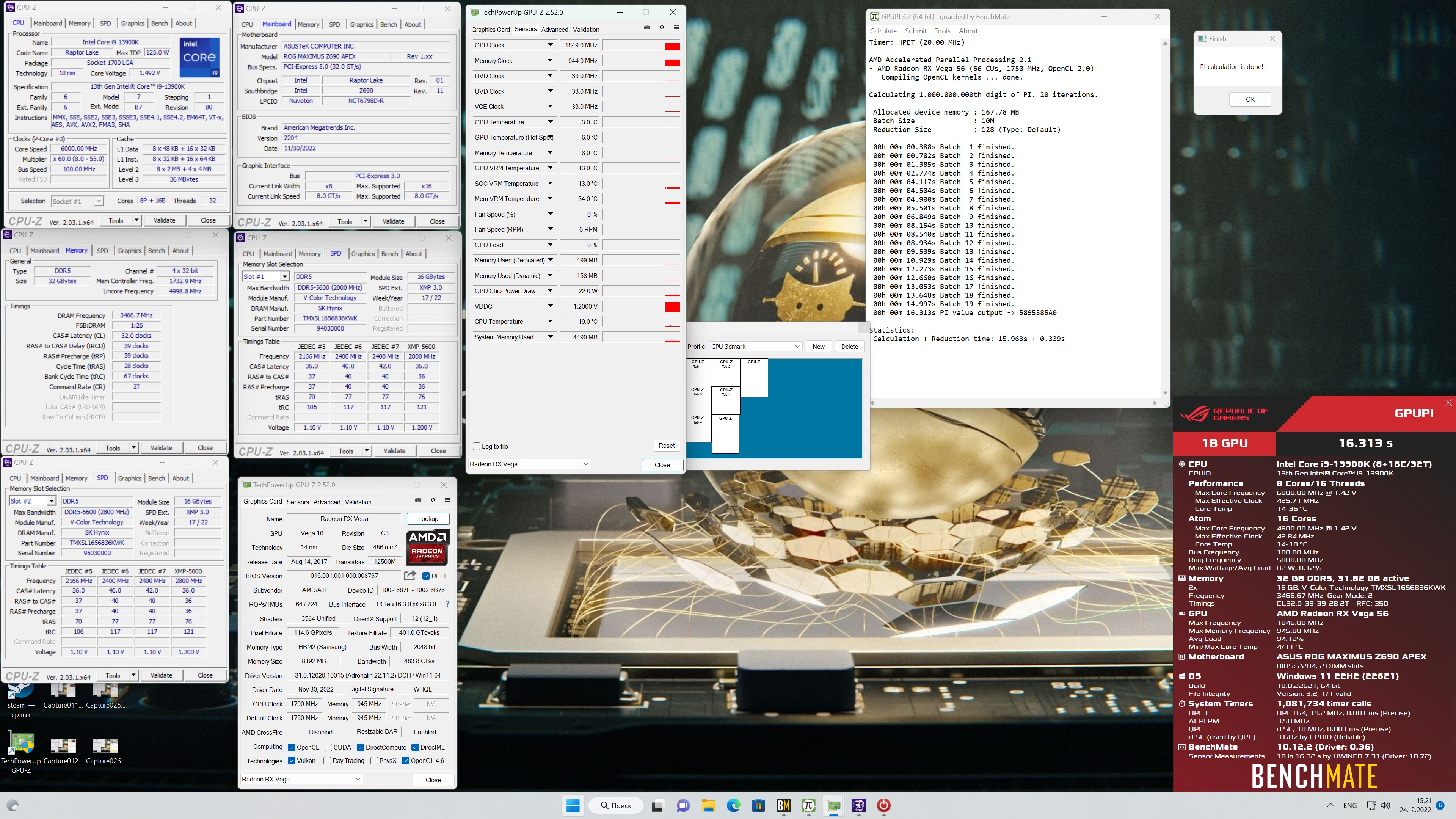Click the red power icon on the taskbar
Screen dimensions: 1456x819
click(883, 805)
